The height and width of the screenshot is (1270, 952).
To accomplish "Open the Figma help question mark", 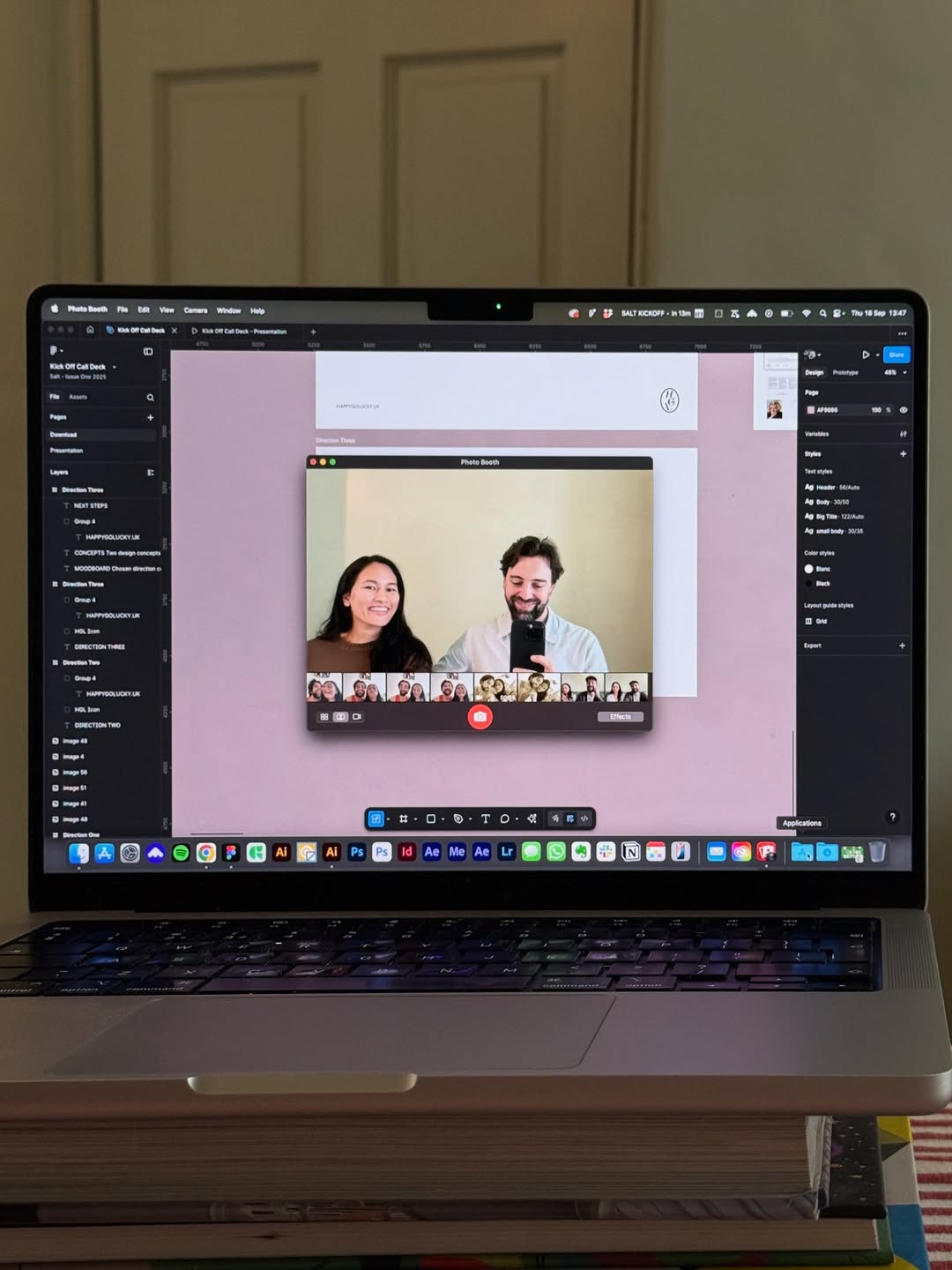I will (x=892, y=818).
